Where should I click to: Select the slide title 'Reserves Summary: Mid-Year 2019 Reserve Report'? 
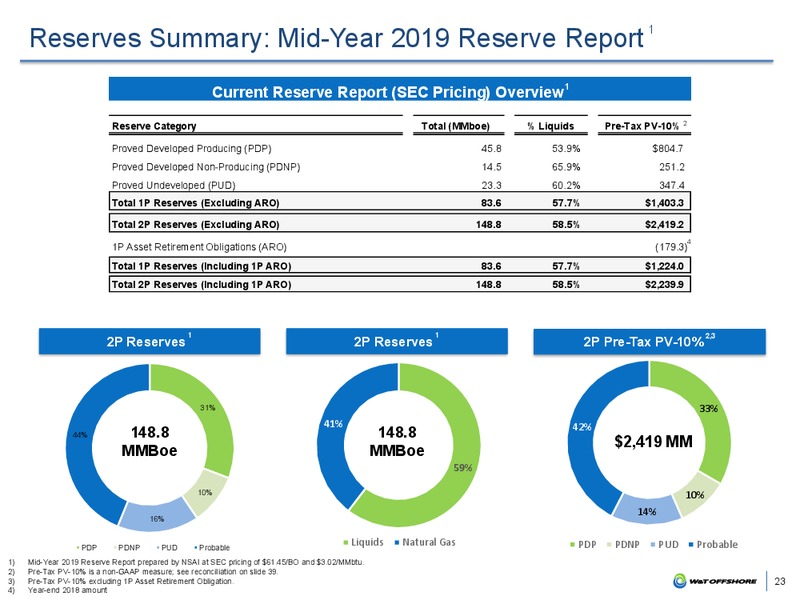click(x=337, y=38)
